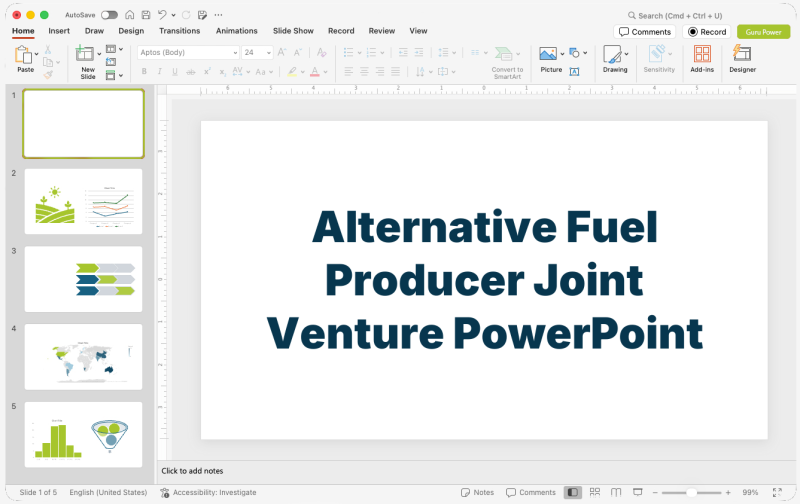Viewport: 800px width, 504px height.
Task: Open the Transitions tab
Action: click(x=180, y=31)
